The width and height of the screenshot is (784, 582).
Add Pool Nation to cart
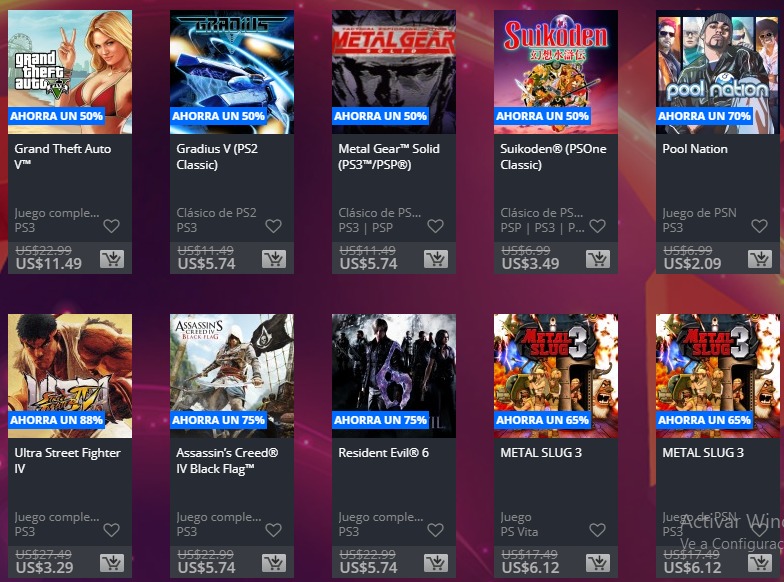pos(760,259)
